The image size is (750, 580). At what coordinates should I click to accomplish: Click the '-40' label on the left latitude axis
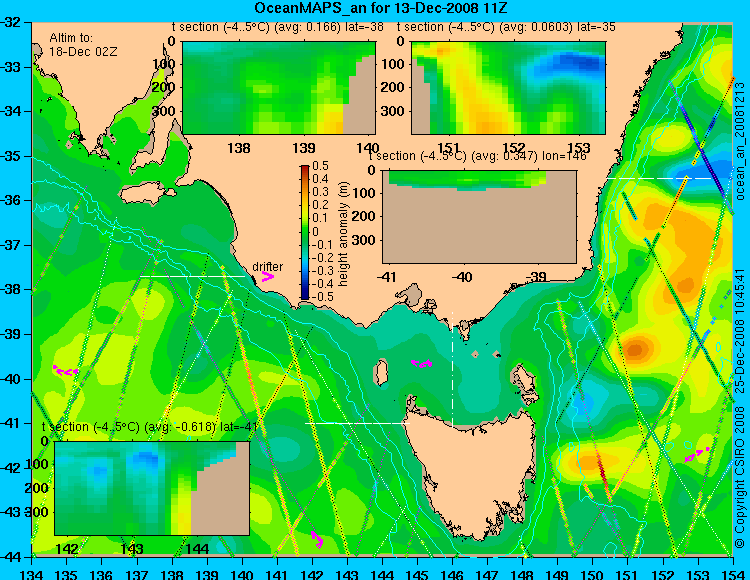coord(11,379)
